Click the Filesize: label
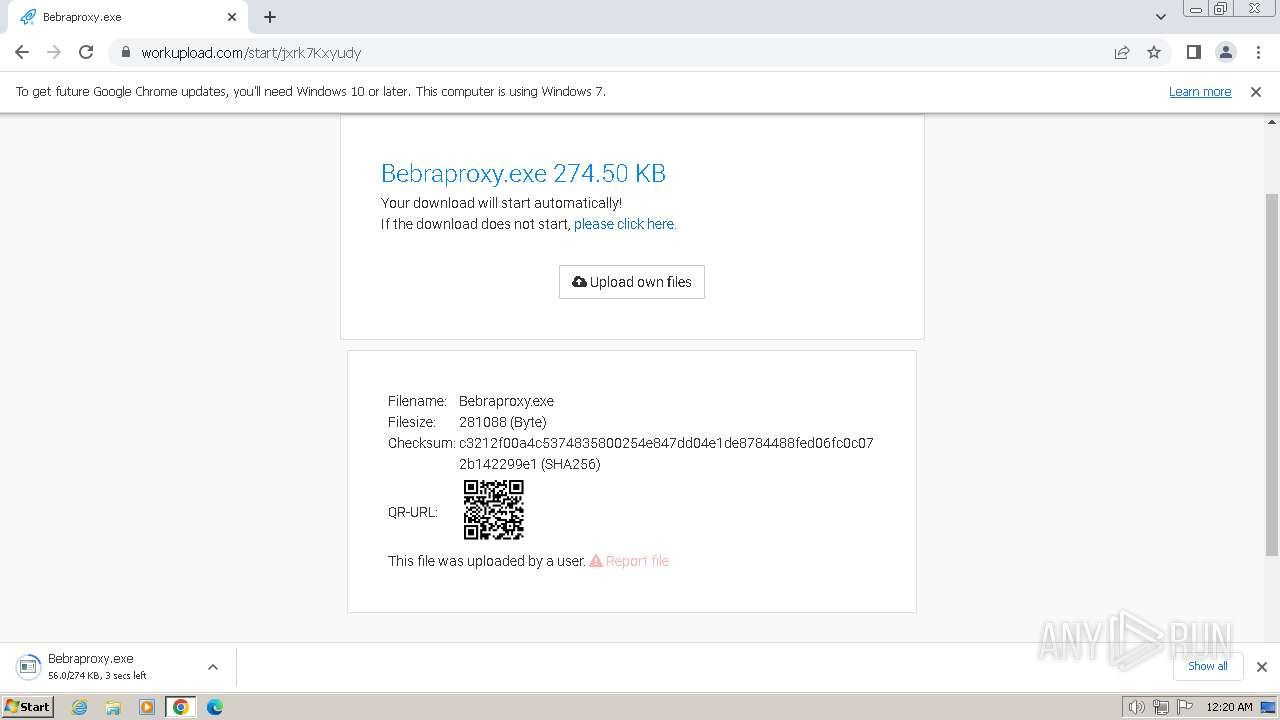 (x=412, y=422)
